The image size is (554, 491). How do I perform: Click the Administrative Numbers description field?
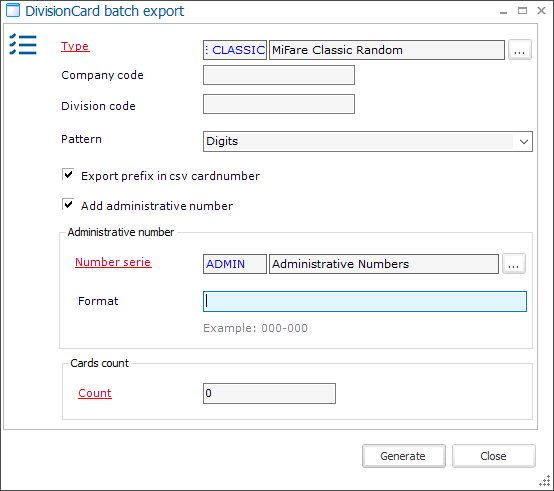point(384,264)
